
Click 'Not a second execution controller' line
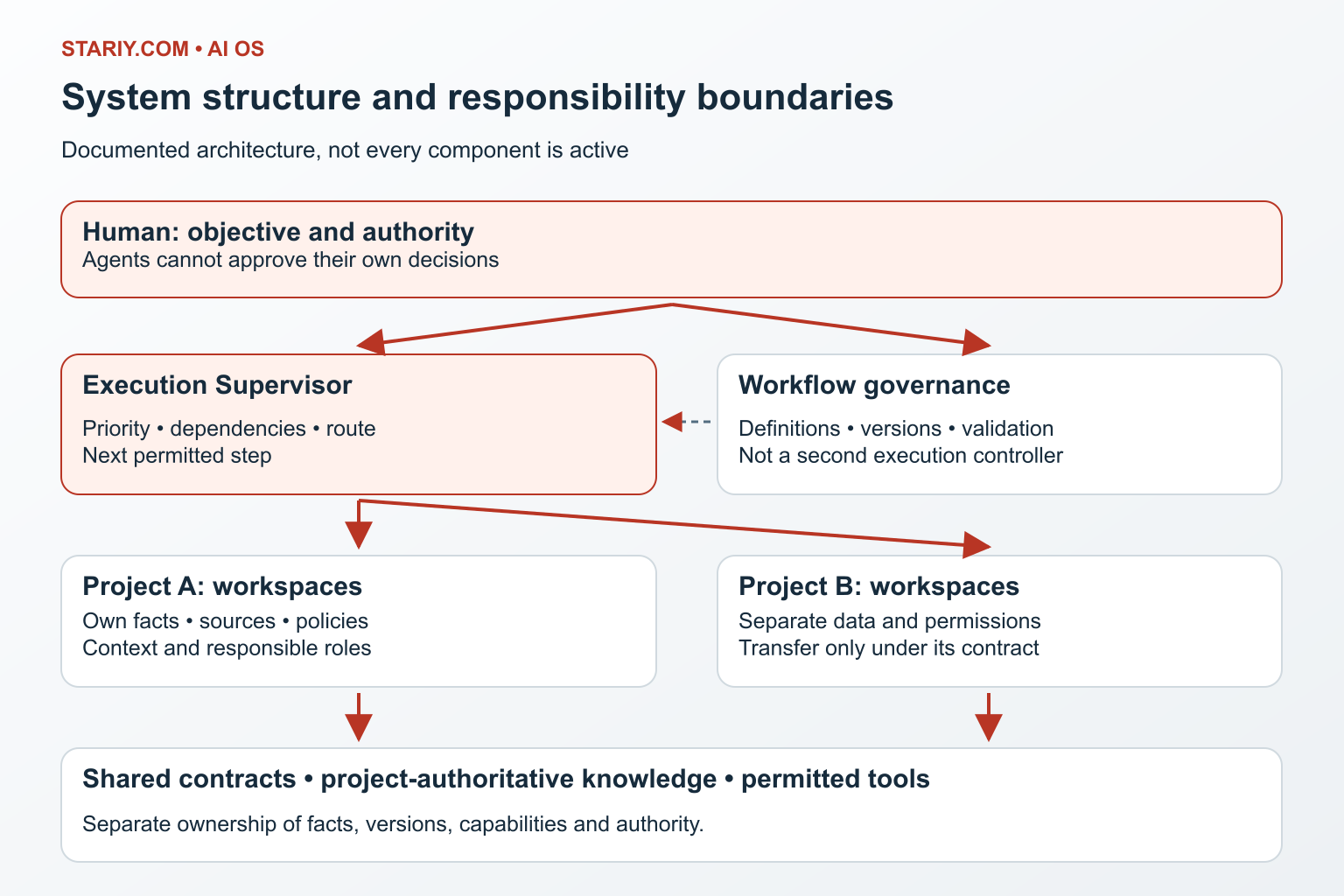[900, 456]
